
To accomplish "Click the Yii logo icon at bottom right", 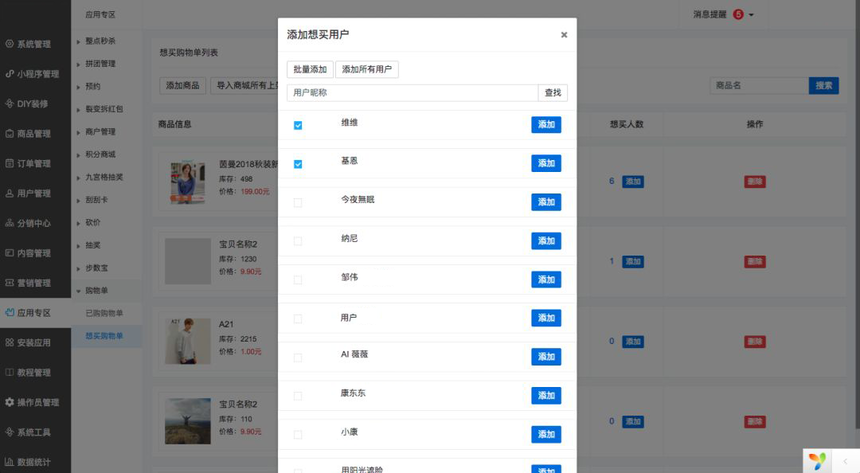I will point(818,460).
